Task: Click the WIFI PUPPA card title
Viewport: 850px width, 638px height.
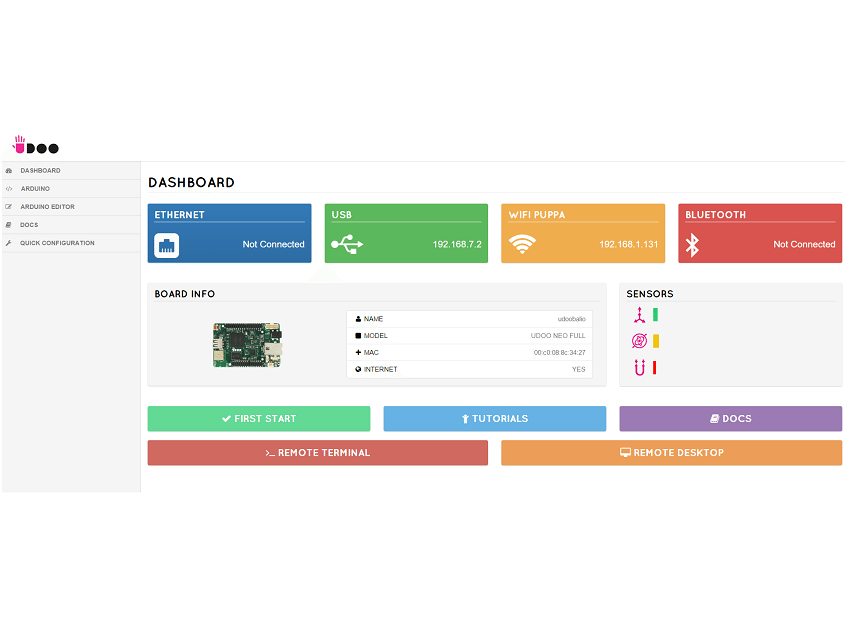Action: coord(537,215)
